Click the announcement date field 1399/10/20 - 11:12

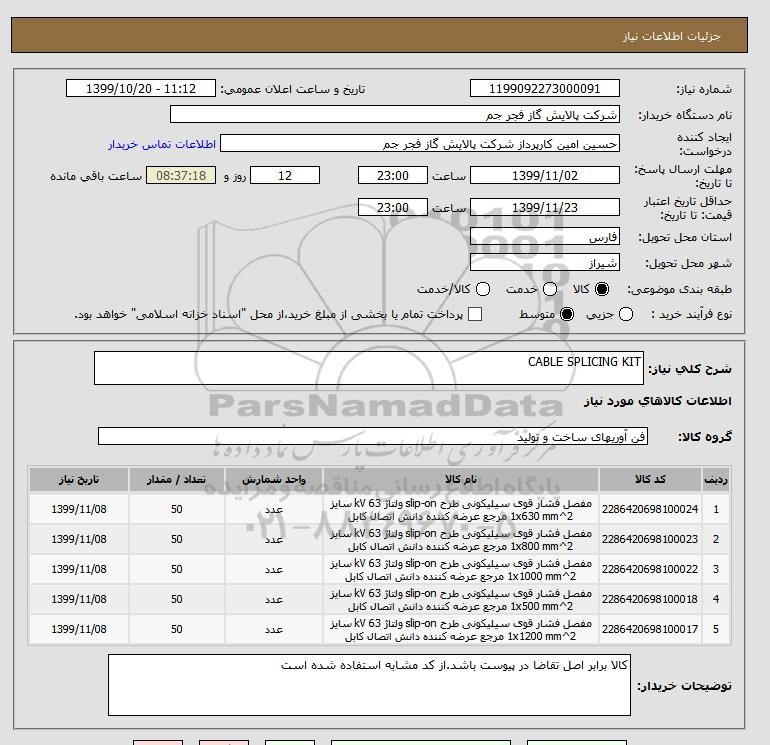click(141, 88)
